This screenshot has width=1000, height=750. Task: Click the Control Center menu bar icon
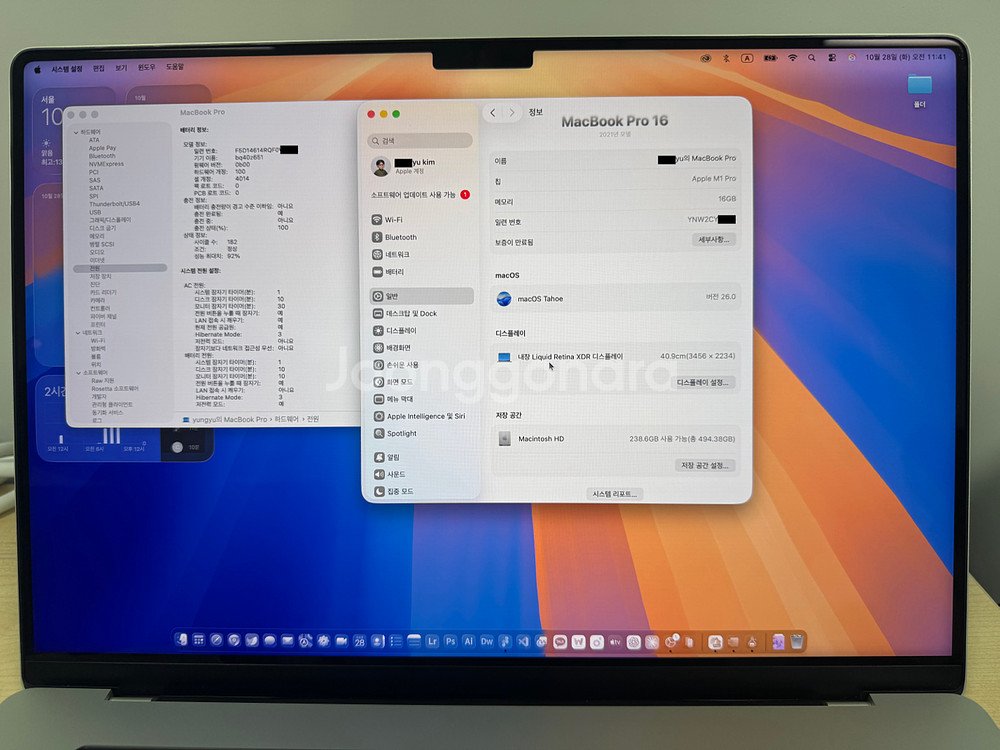(832, 58)
